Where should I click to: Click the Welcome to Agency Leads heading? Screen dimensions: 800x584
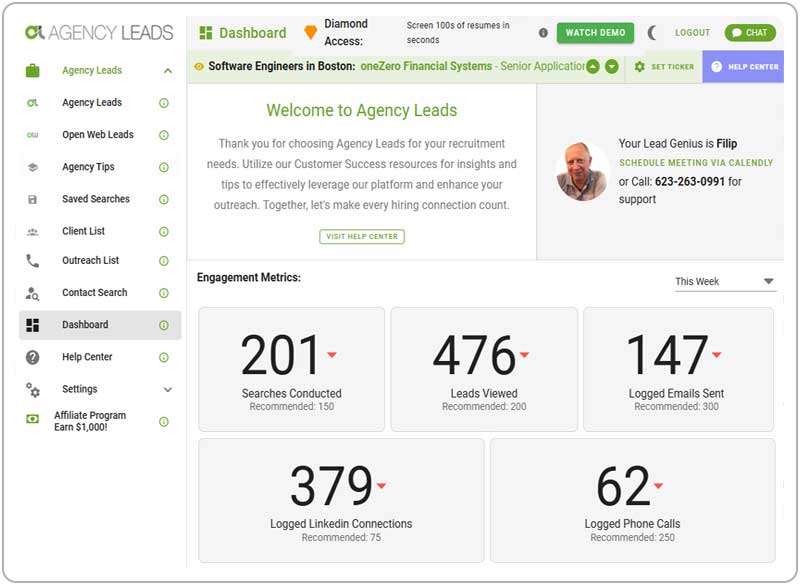click(x=362, y=110)
